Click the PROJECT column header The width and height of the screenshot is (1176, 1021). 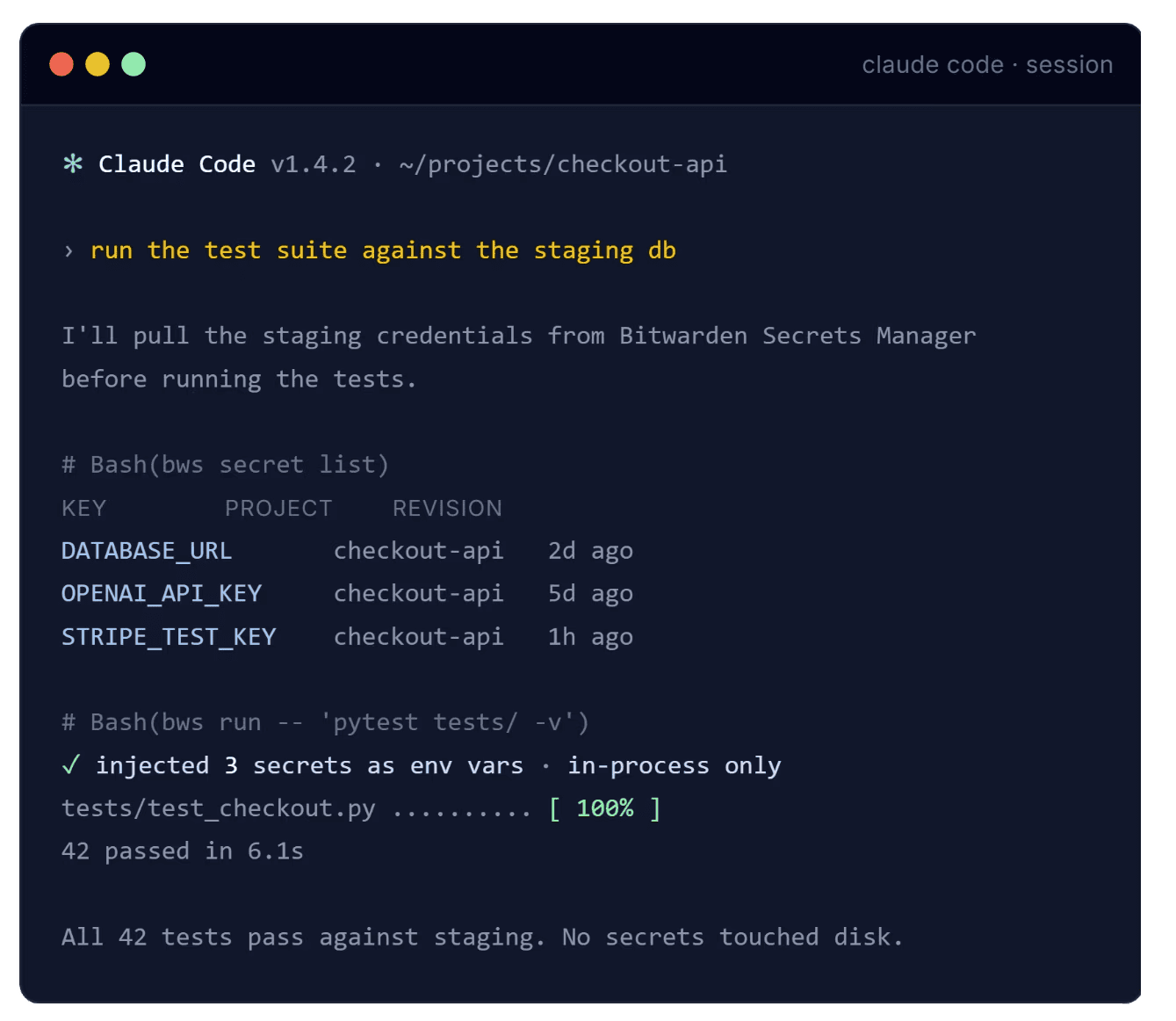[x=278, y=509]
